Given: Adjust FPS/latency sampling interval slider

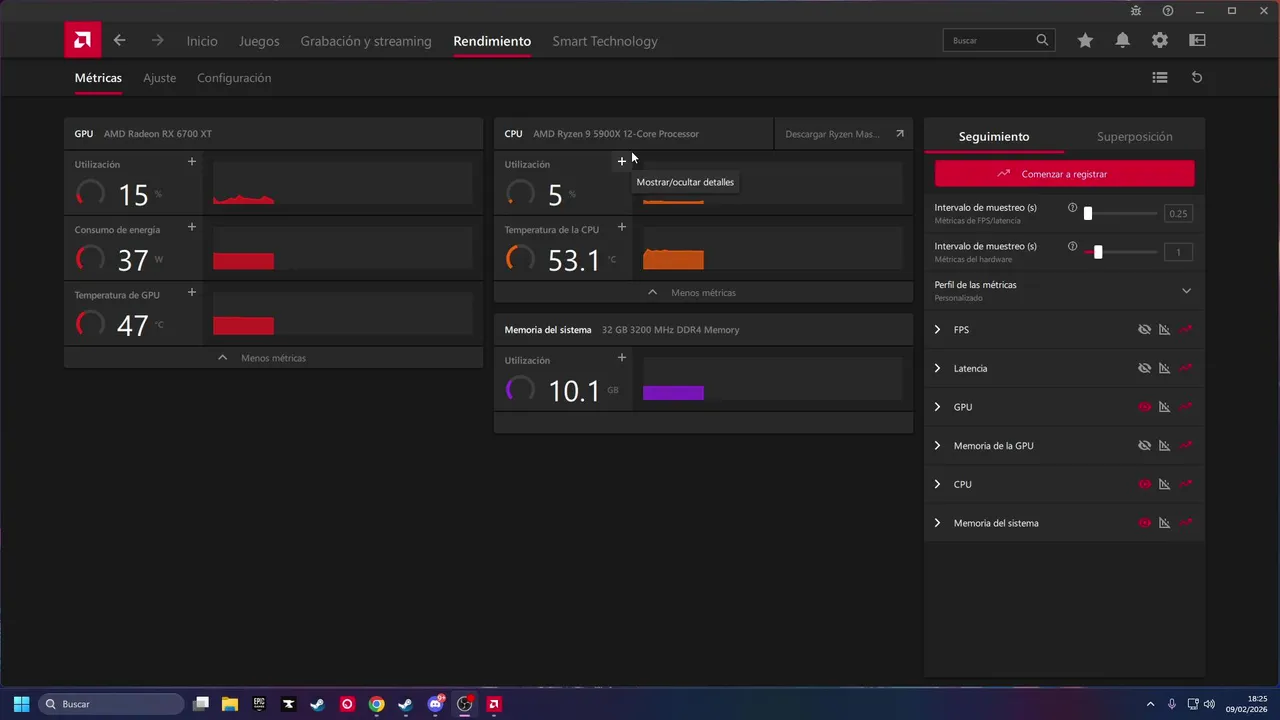Looking at the screenshot, I should click(1121, 213).
